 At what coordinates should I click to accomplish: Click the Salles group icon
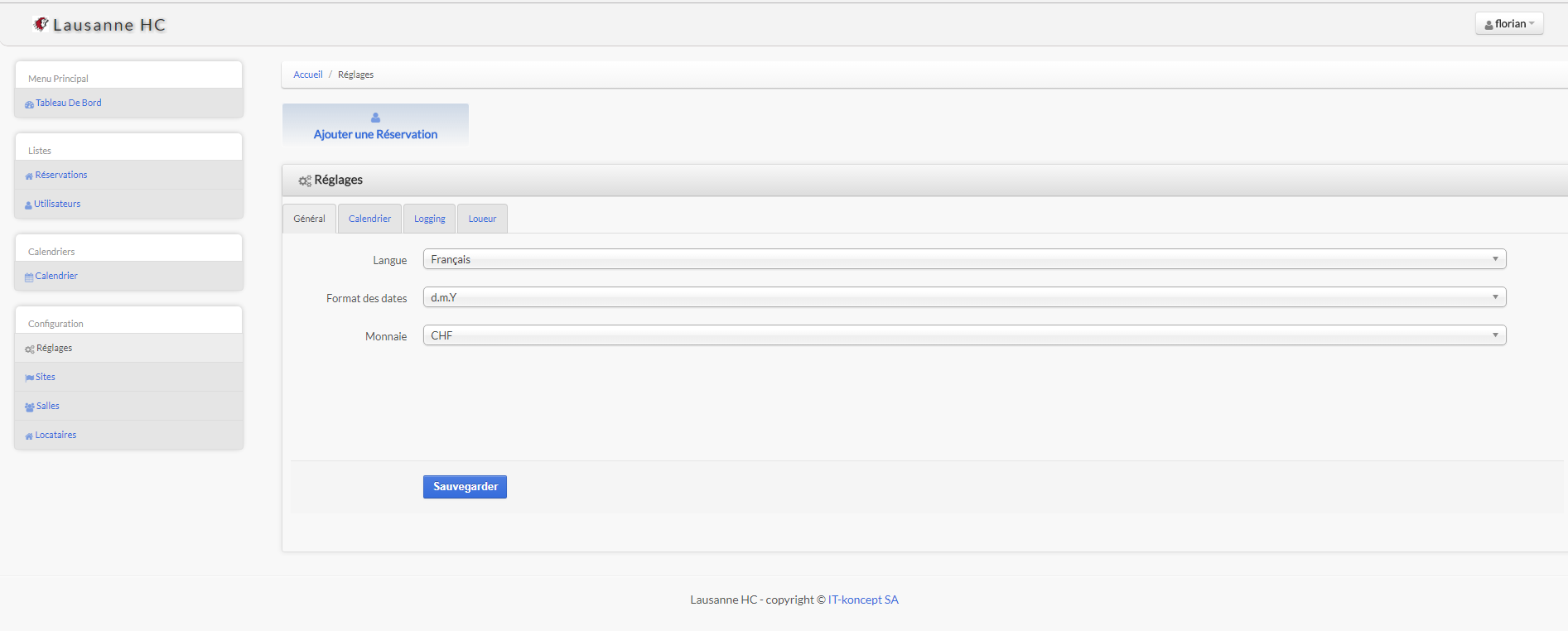[x=30, y=407]
